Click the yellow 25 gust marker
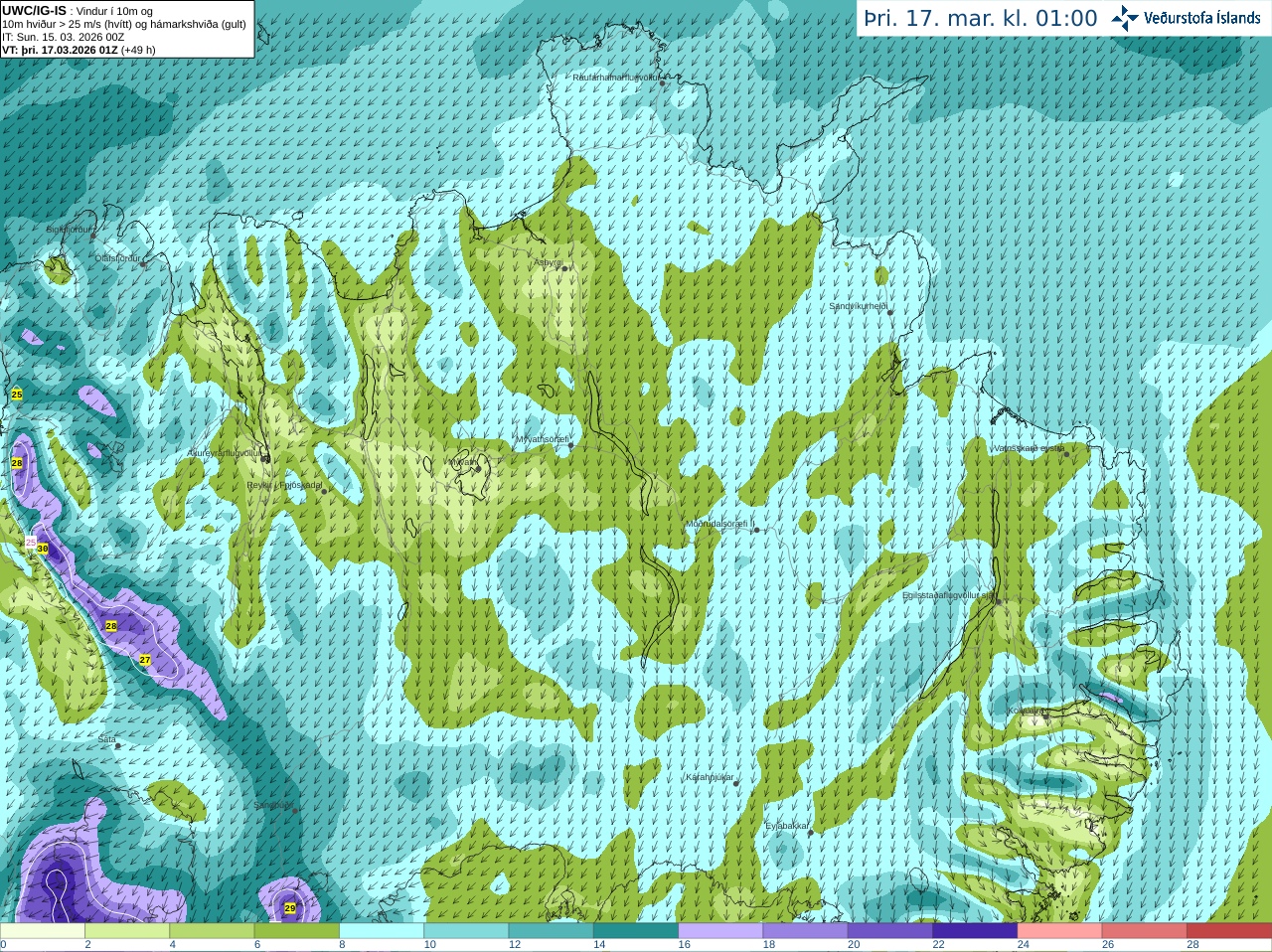 17,395
